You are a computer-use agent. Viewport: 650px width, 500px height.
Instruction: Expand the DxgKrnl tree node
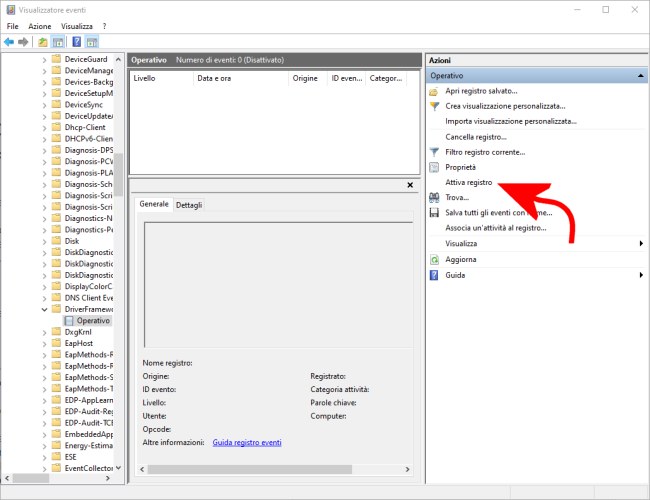[x=44, y=333]
